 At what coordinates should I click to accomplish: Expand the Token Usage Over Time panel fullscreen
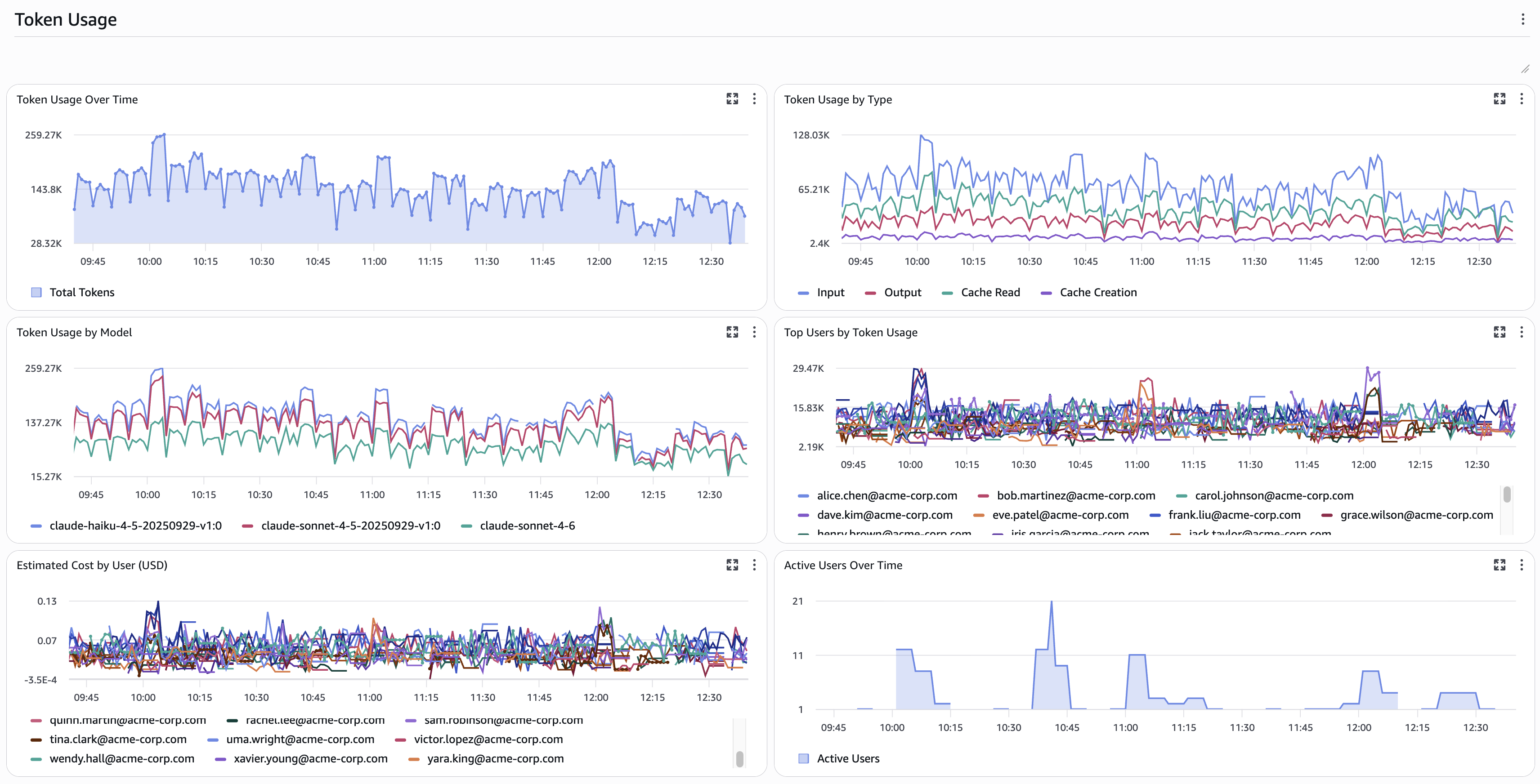[x=732, y=98]
